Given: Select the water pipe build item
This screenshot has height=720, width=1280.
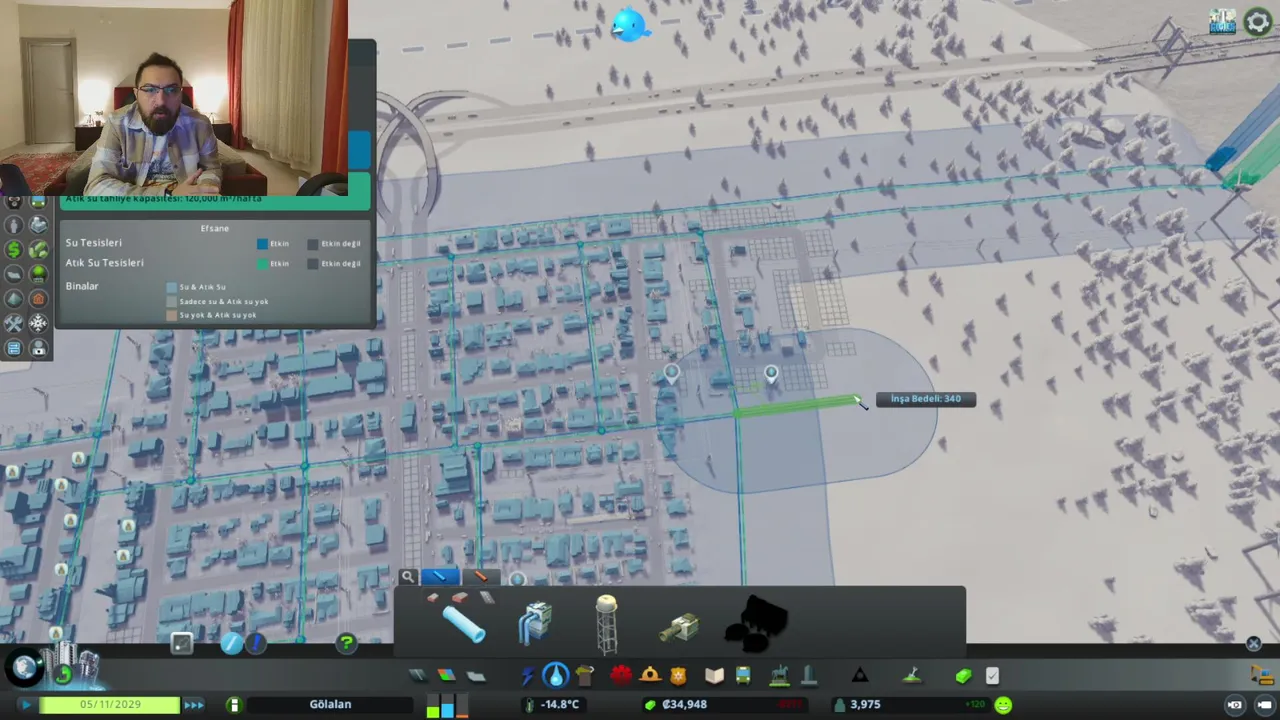Looking at the screenshot, I should pos(464,623).
